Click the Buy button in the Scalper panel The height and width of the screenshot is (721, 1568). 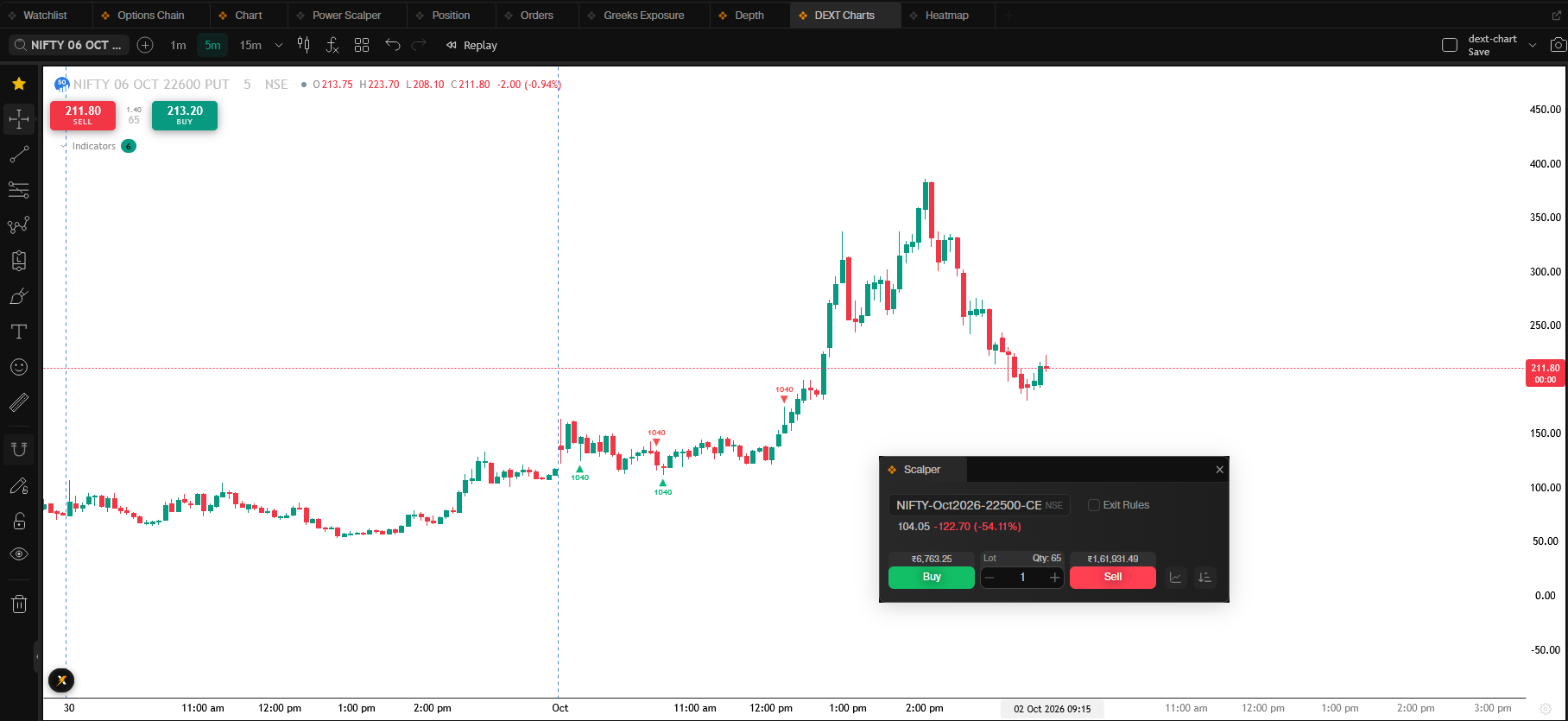pyautogui.click(x=932, y=578)
